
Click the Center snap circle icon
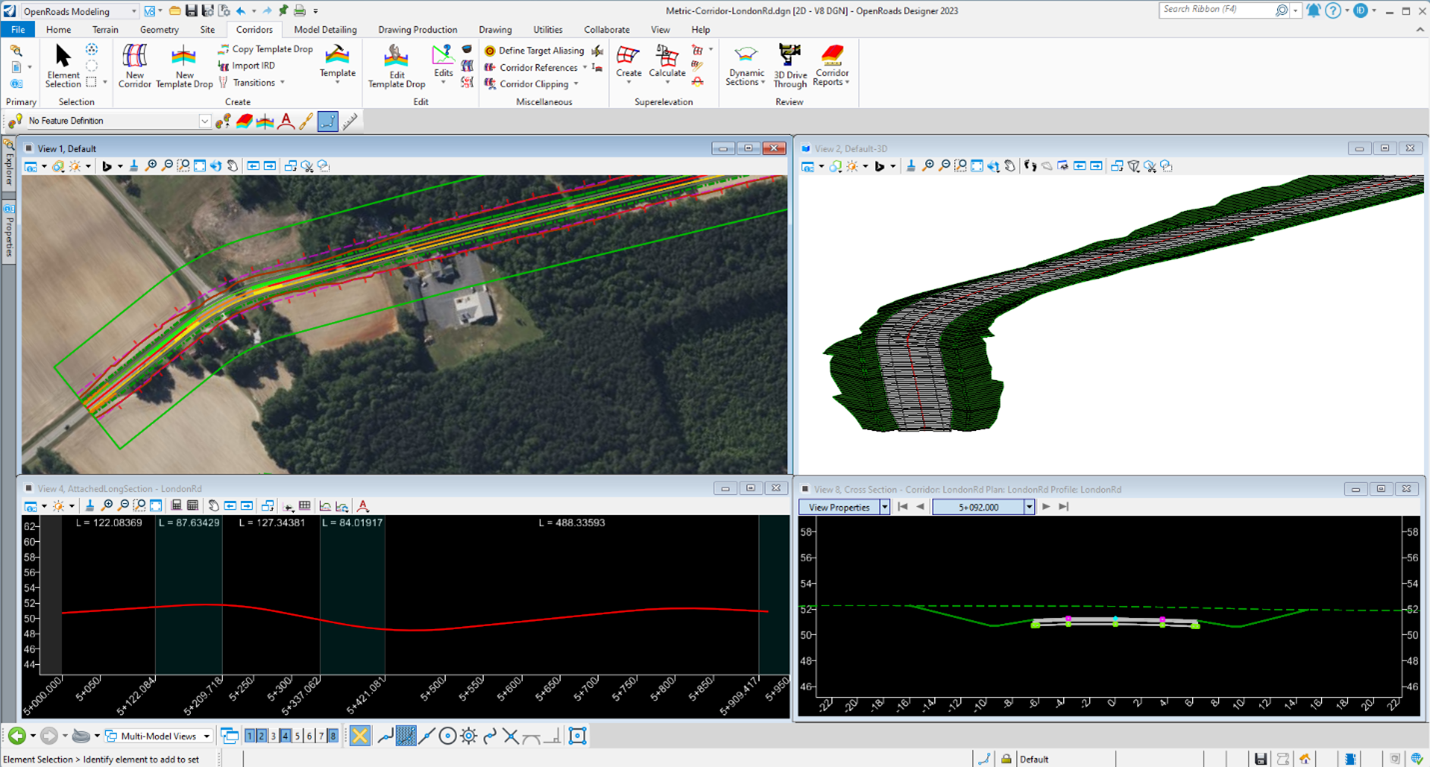(448, 736)
